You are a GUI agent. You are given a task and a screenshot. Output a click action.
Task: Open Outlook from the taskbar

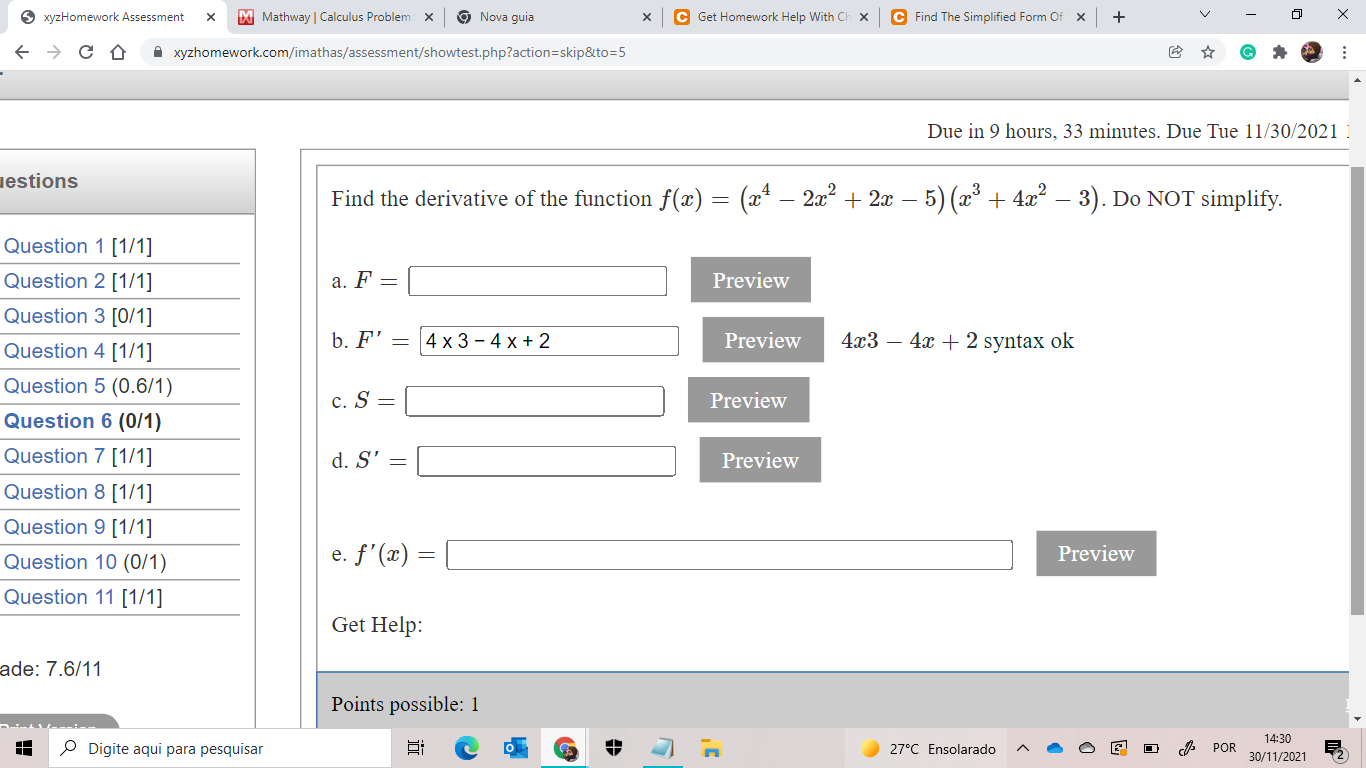tap(515, 748)
